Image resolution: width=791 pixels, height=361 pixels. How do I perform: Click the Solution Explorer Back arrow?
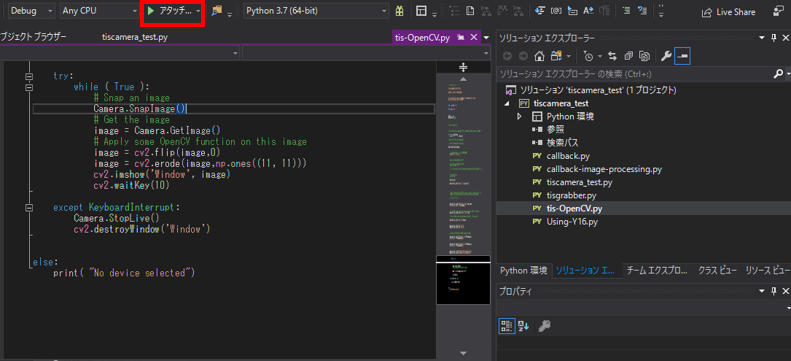tap(507, 56)
